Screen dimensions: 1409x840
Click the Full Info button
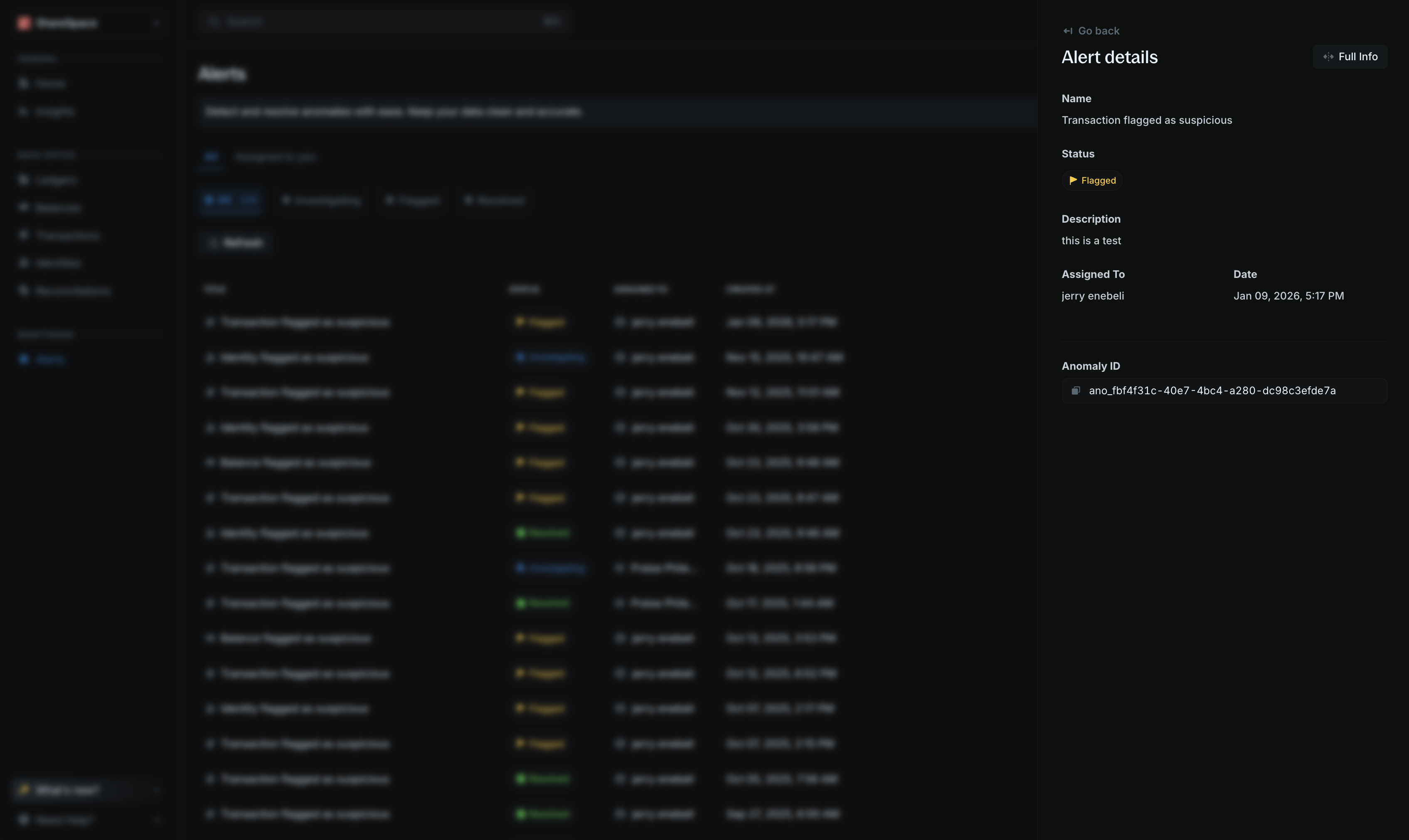(x=1350, y=56)
